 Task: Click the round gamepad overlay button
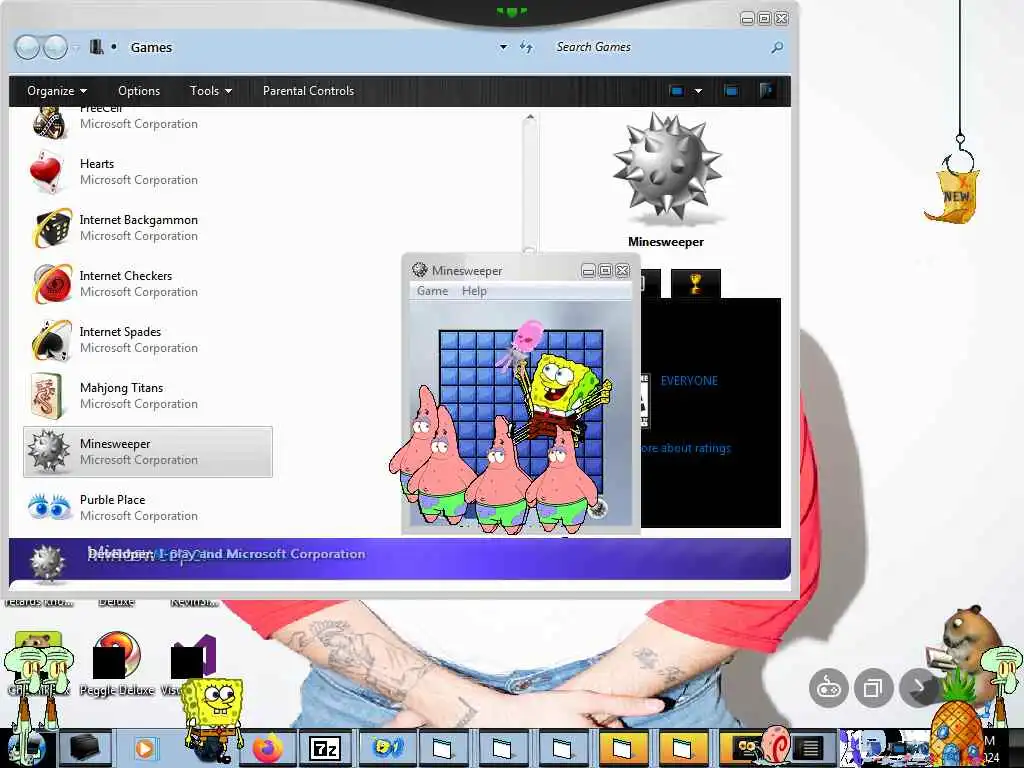click(828, 688)
